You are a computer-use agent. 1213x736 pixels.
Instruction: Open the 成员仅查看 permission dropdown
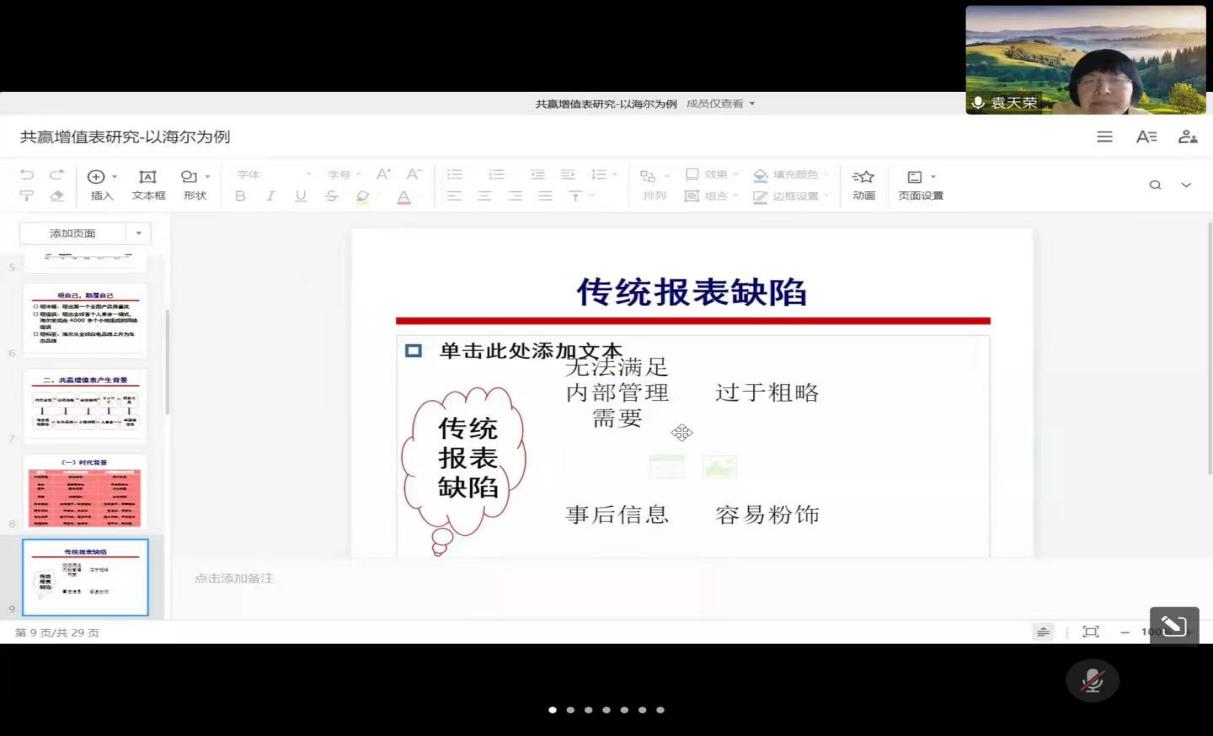(721, 104)
